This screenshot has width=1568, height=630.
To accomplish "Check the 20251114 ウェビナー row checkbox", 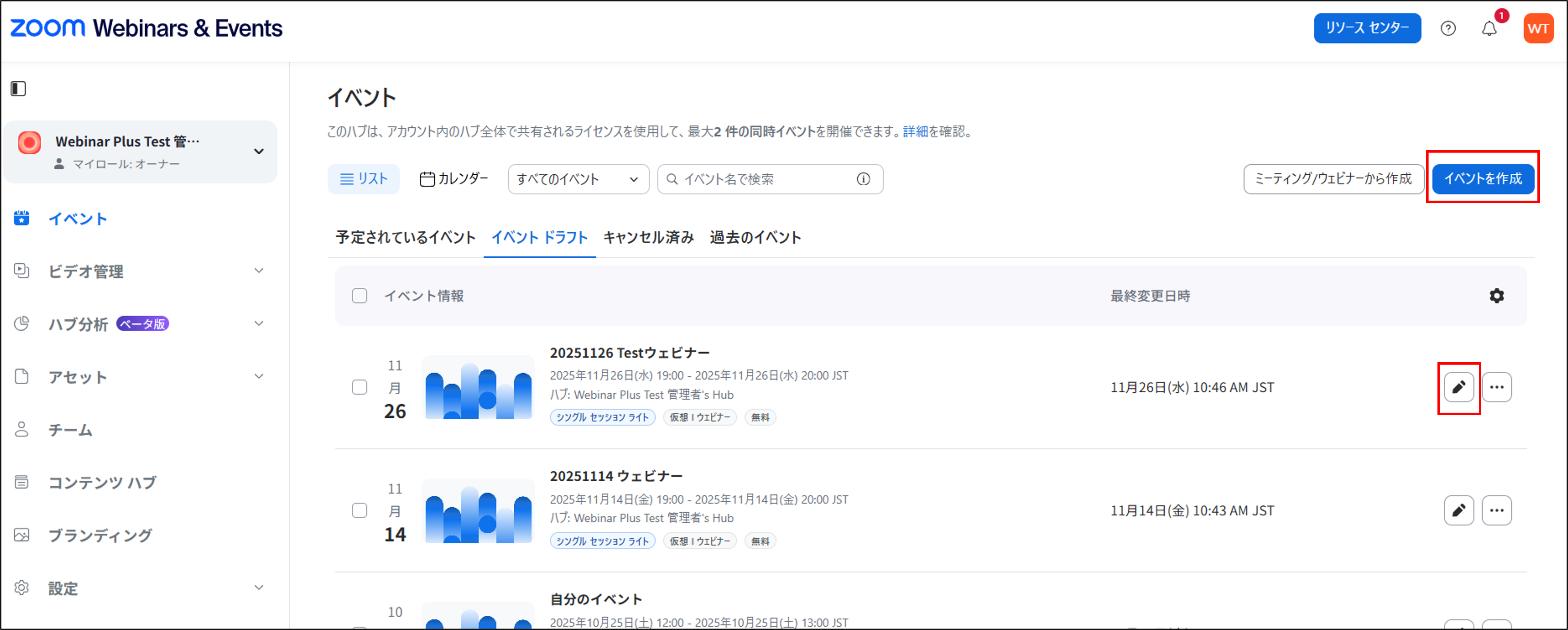I will tap(360, 510).
